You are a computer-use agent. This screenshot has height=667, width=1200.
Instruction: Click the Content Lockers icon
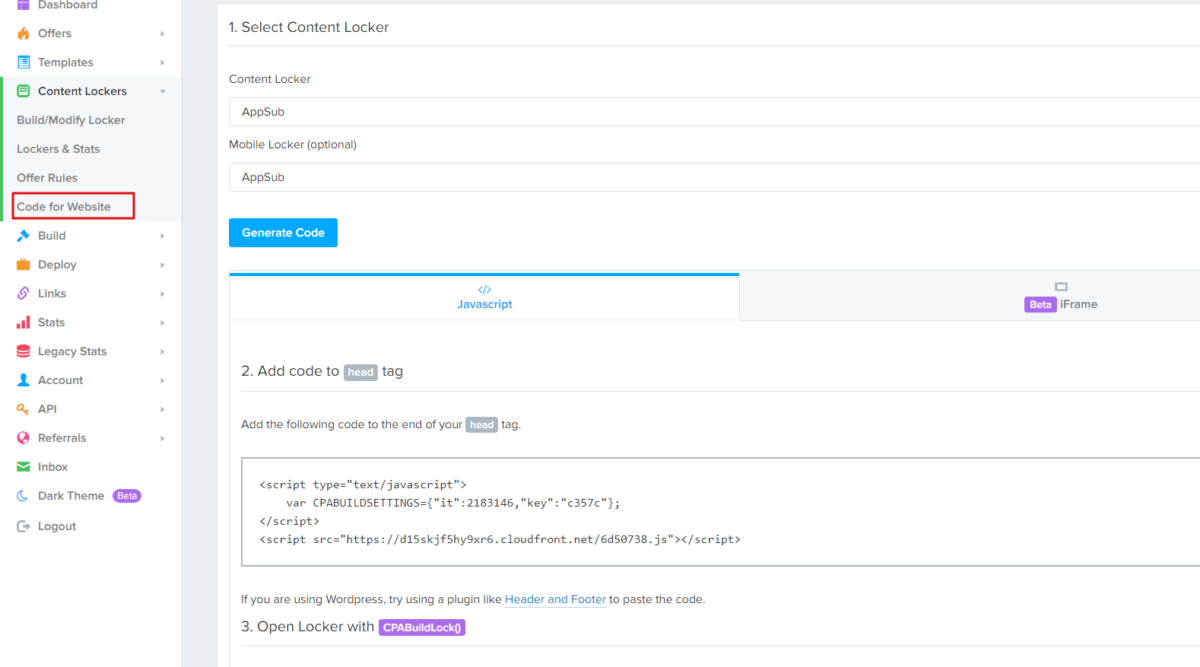23,91
